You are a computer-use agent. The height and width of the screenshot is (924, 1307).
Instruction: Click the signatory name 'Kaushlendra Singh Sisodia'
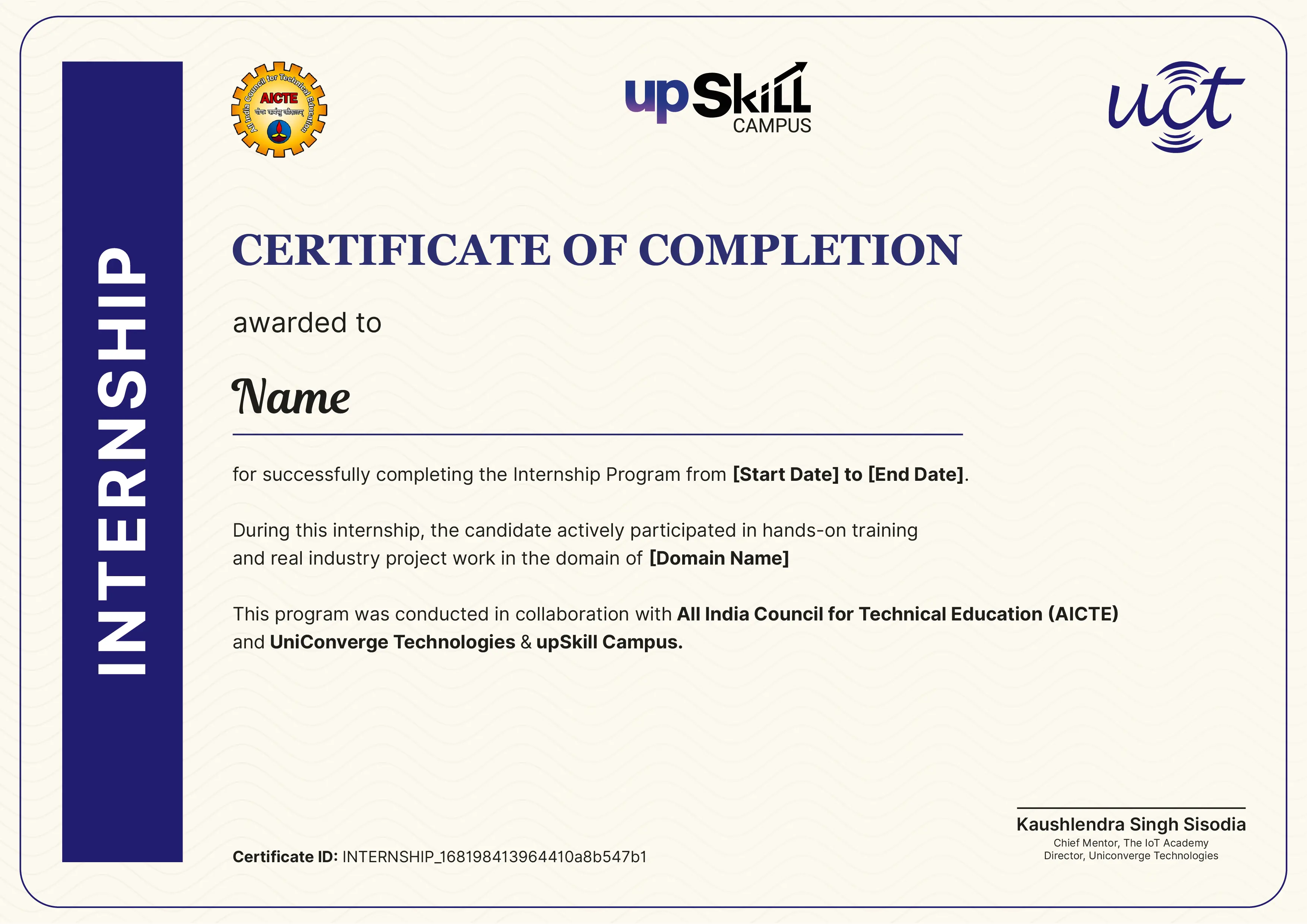pos(1131,824)
